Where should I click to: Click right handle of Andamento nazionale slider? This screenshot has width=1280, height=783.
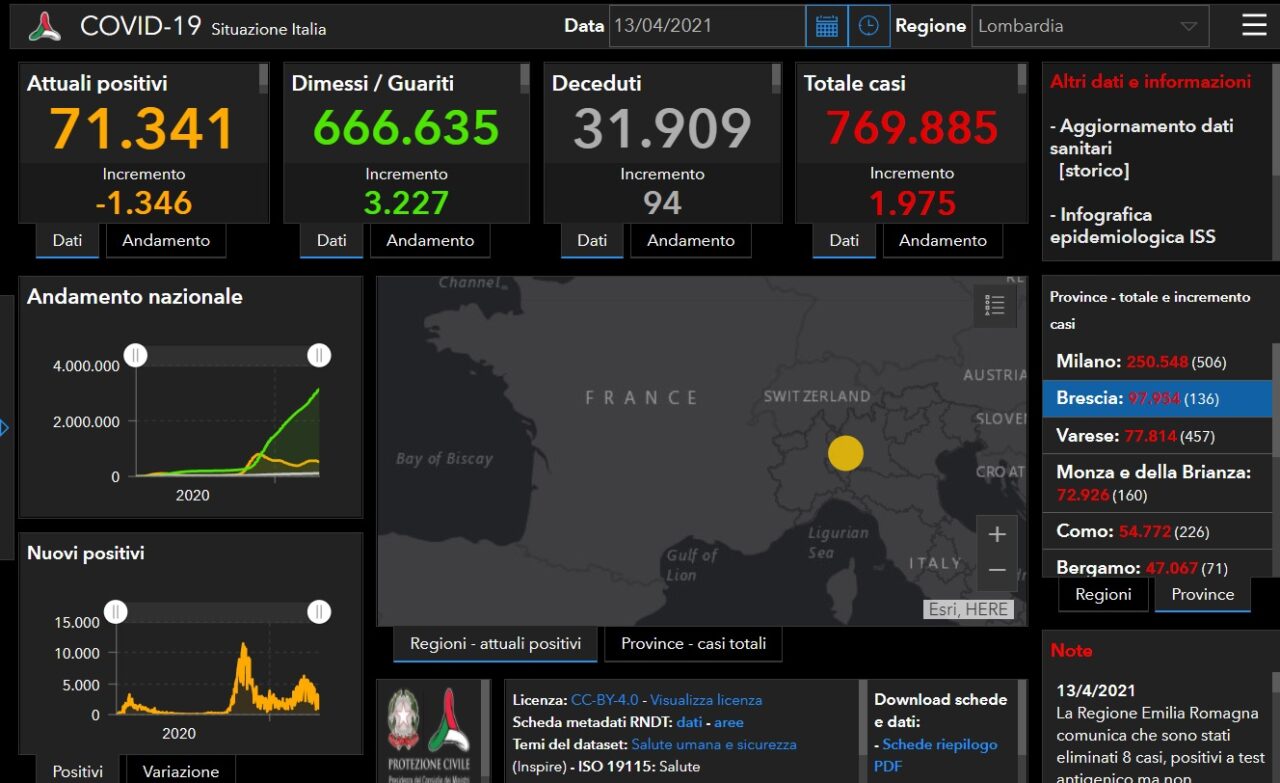[x=319, y=355]
